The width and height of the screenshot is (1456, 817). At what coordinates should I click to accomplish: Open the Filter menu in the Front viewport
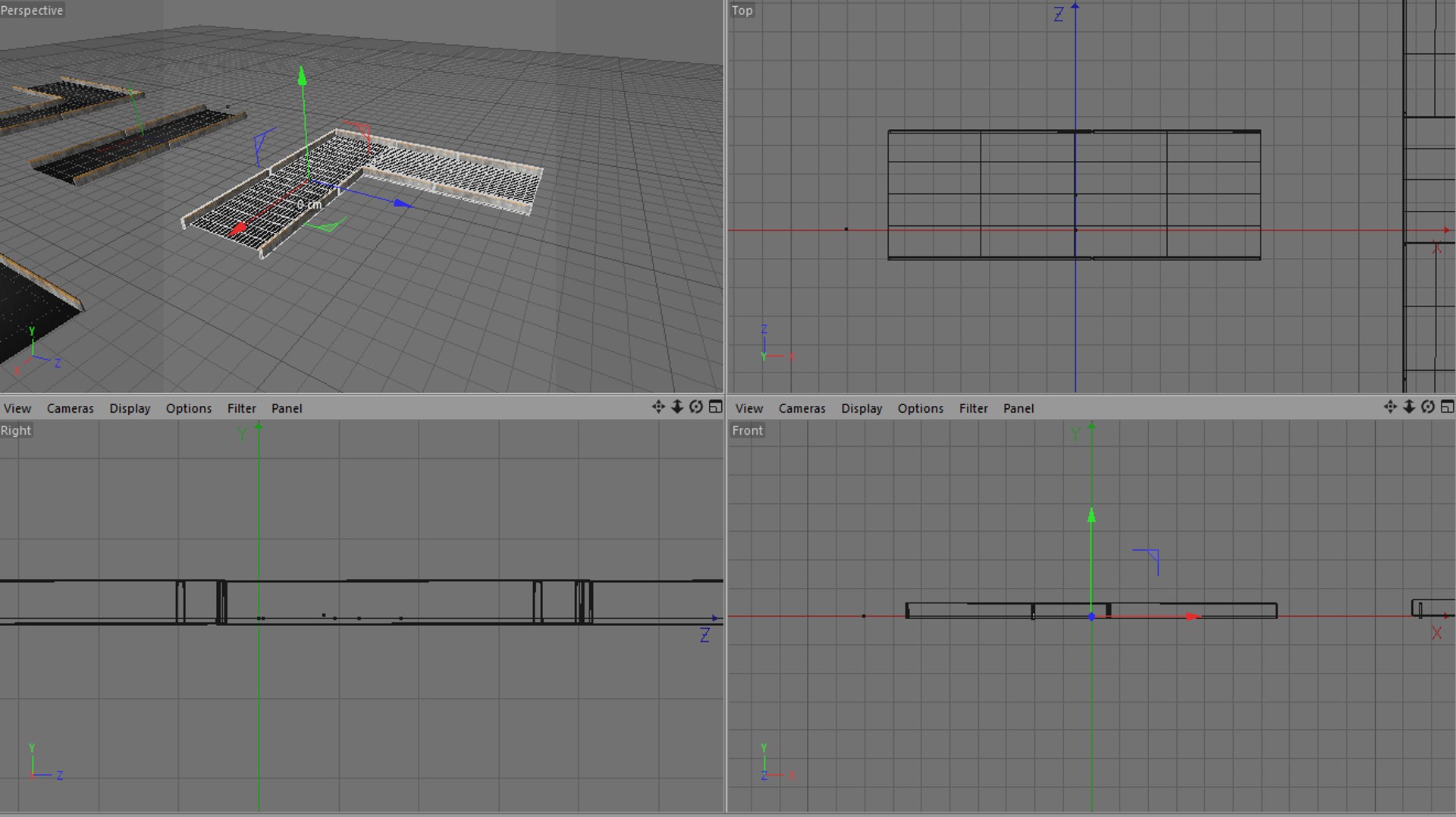974,408
